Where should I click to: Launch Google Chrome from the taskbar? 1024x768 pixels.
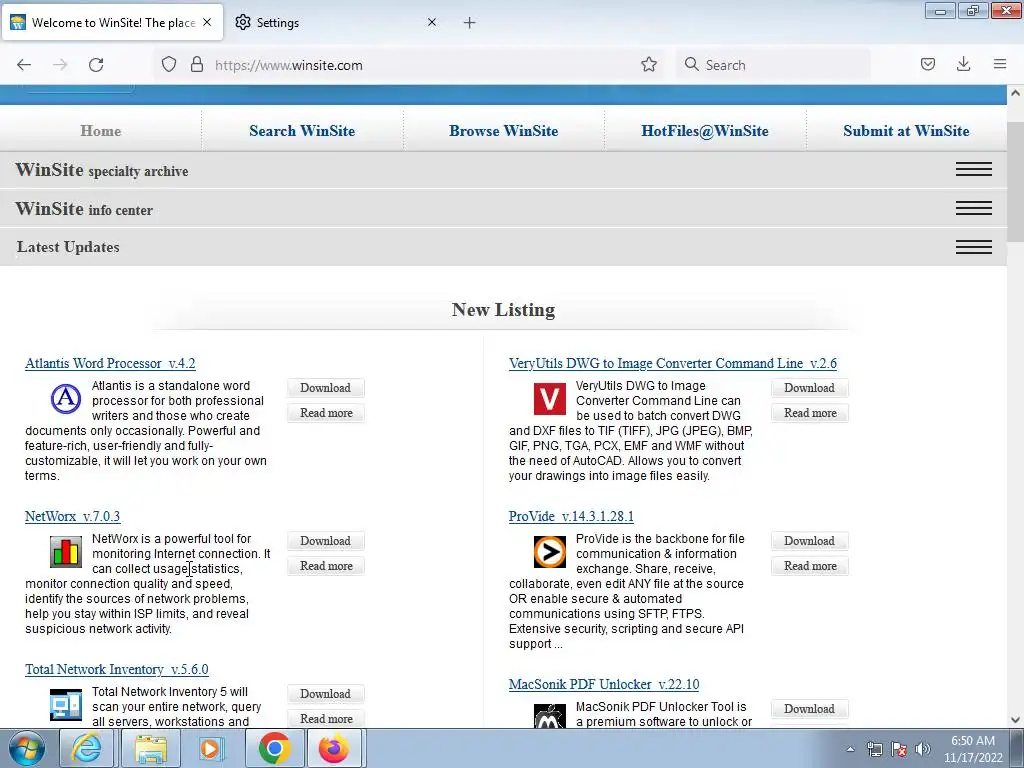click(x=274, y=749)
